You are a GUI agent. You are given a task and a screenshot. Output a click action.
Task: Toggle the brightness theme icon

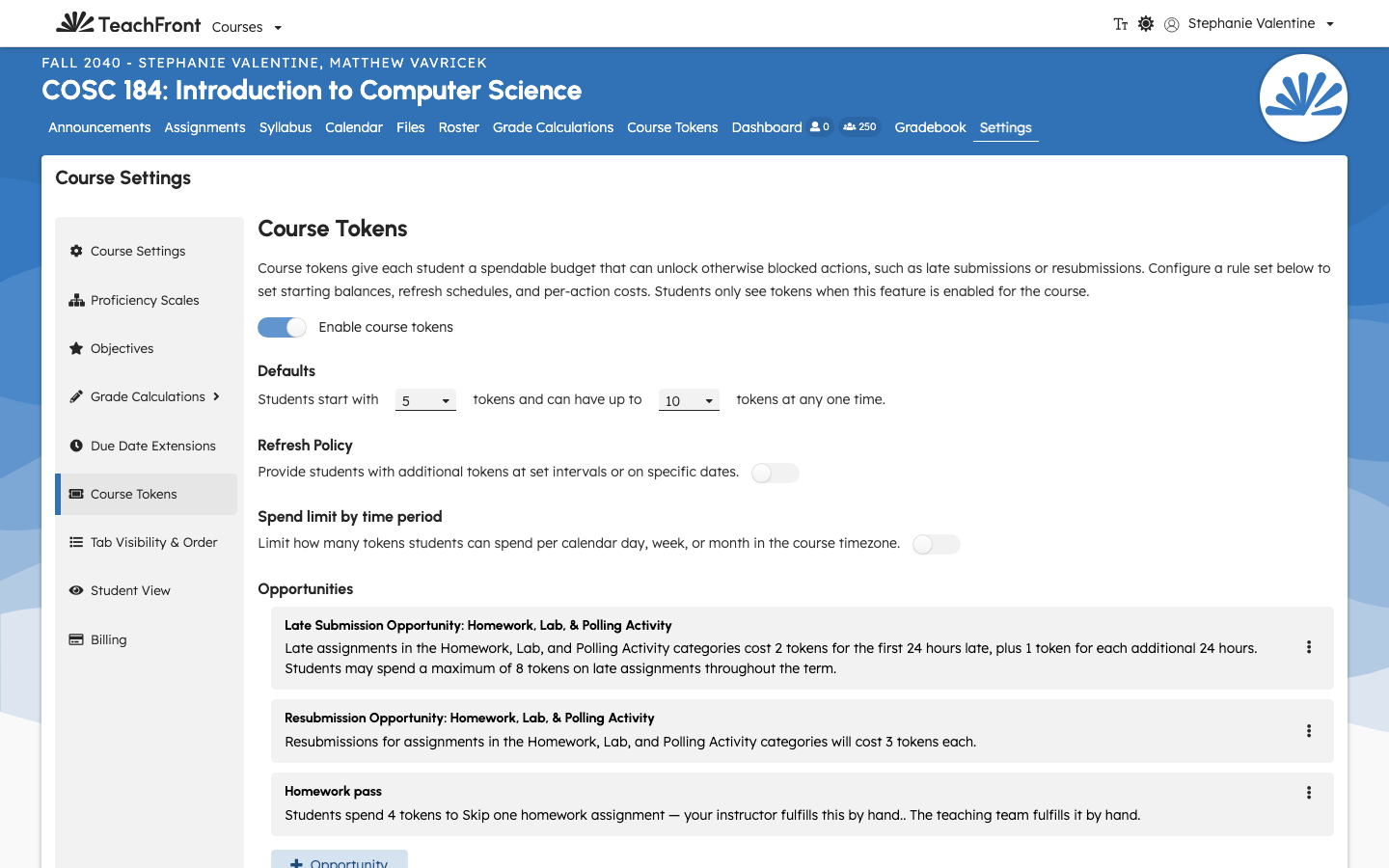pos(1146,24)
